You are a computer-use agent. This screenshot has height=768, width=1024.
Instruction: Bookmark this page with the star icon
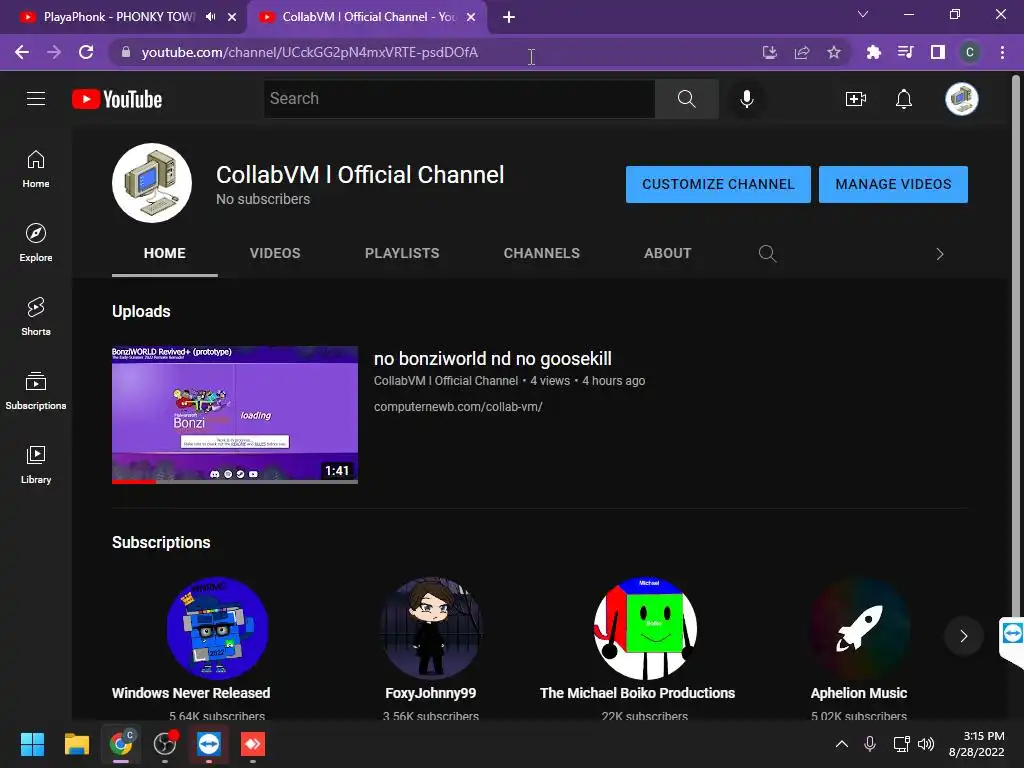pos(833,52)
